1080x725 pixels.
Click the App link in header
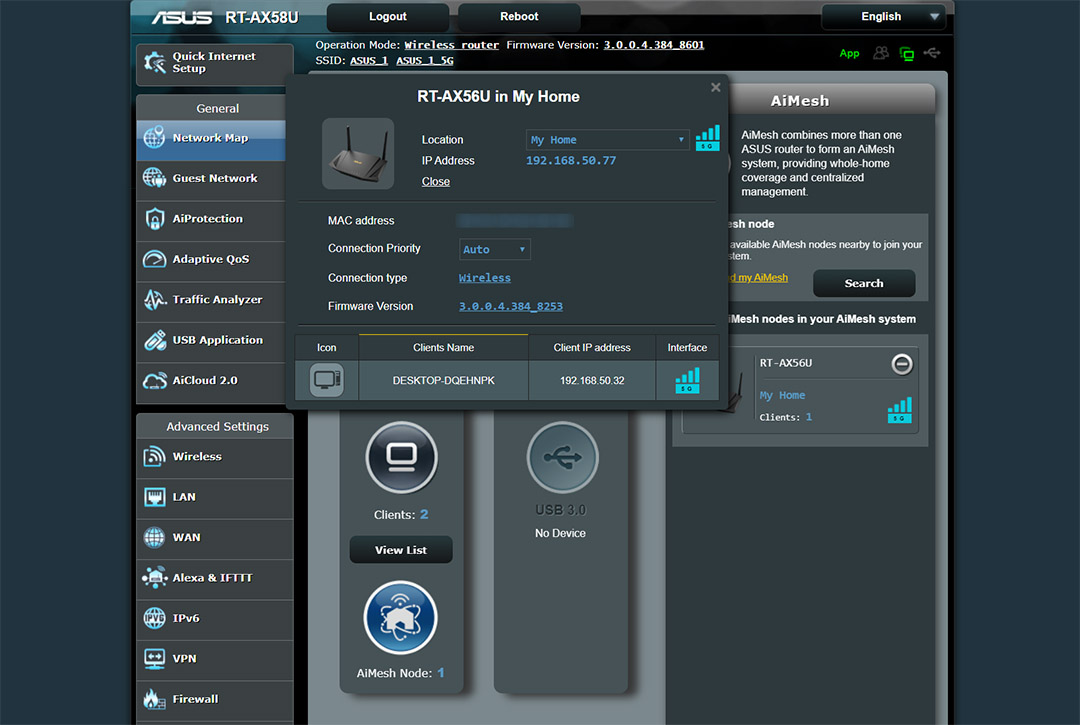coord(849,53)
